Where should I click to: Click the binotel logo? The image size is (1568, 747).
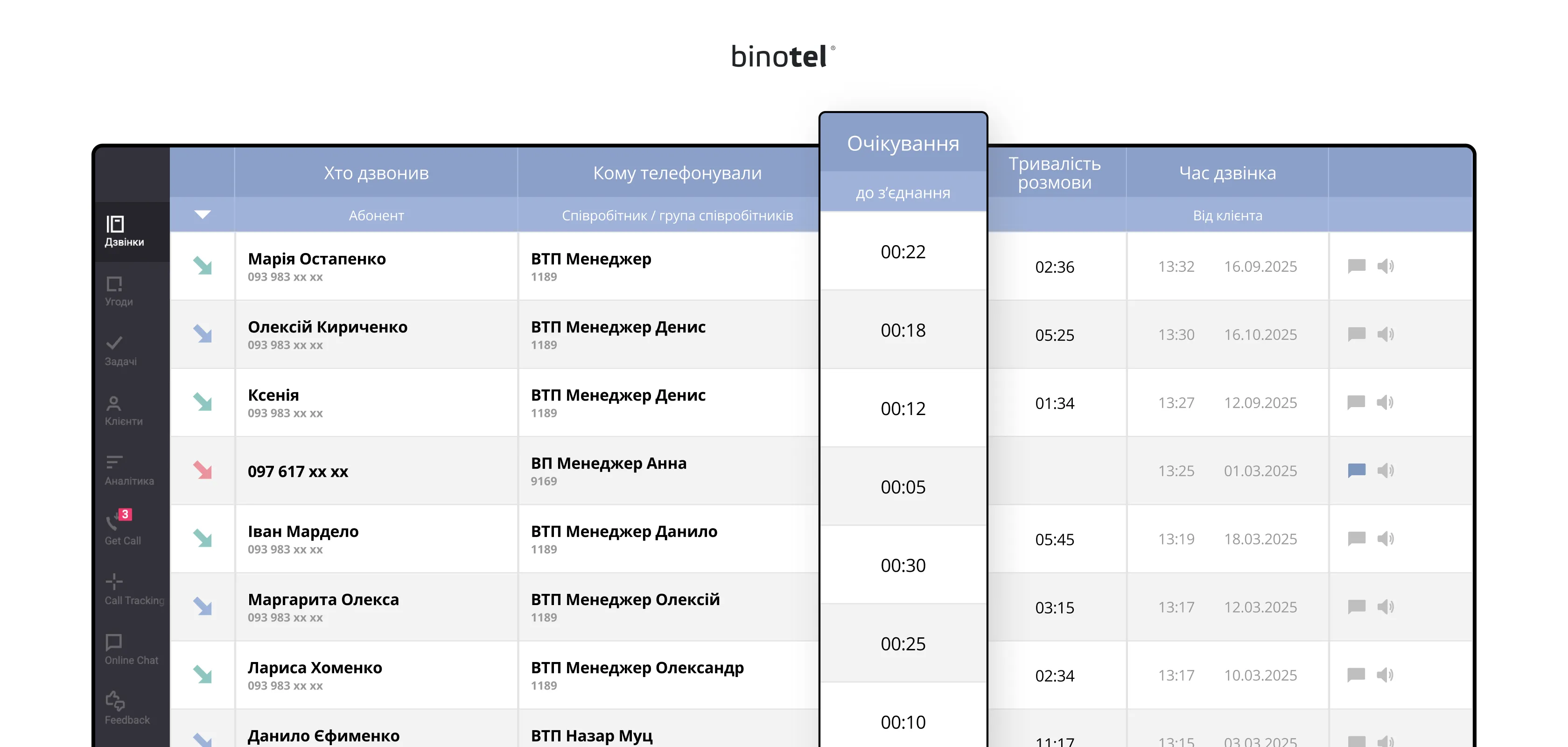tap(783, 56)
